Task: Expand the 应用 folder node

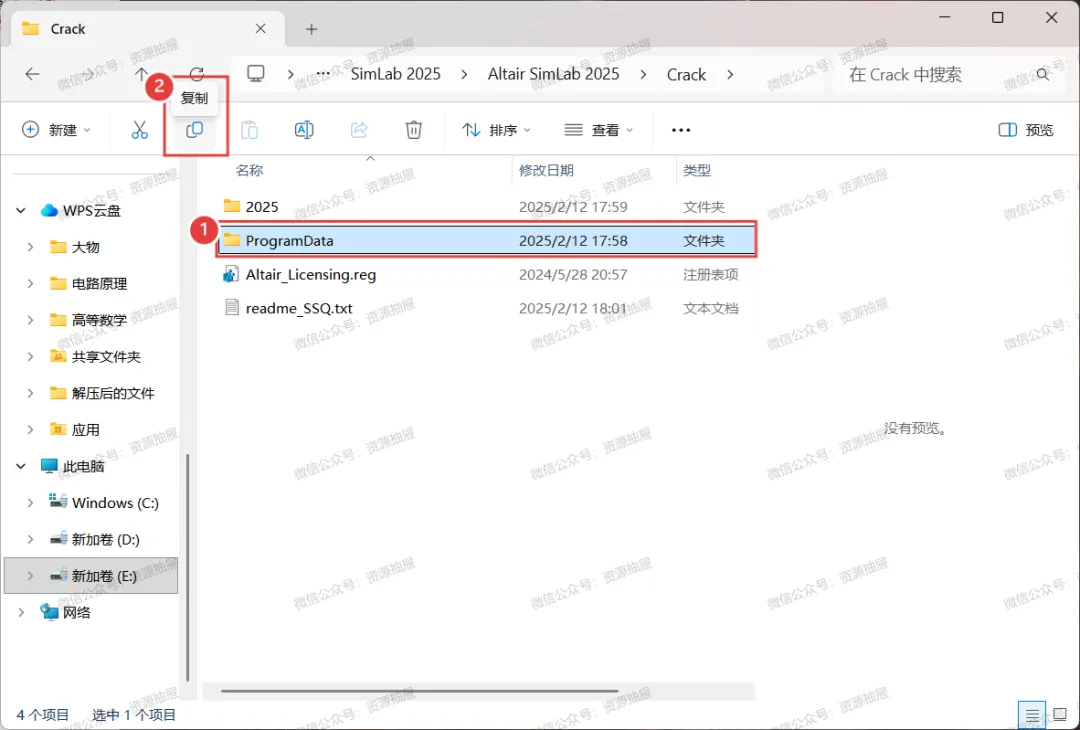Action: click(30, 430)
